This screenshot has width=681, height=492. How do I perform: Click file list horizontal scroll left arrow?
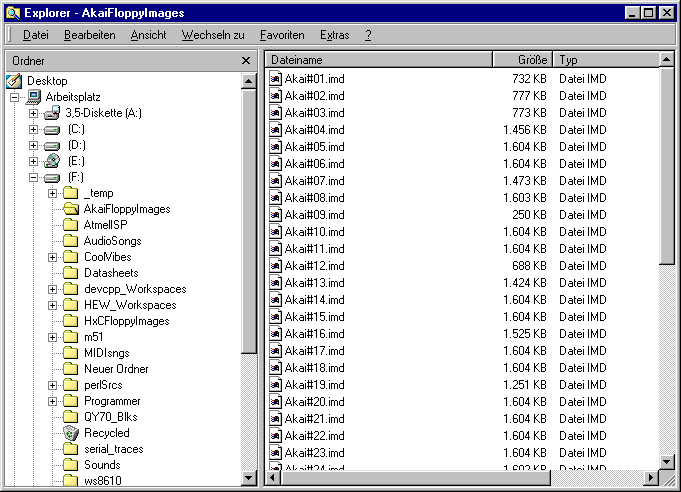point(273,478)
